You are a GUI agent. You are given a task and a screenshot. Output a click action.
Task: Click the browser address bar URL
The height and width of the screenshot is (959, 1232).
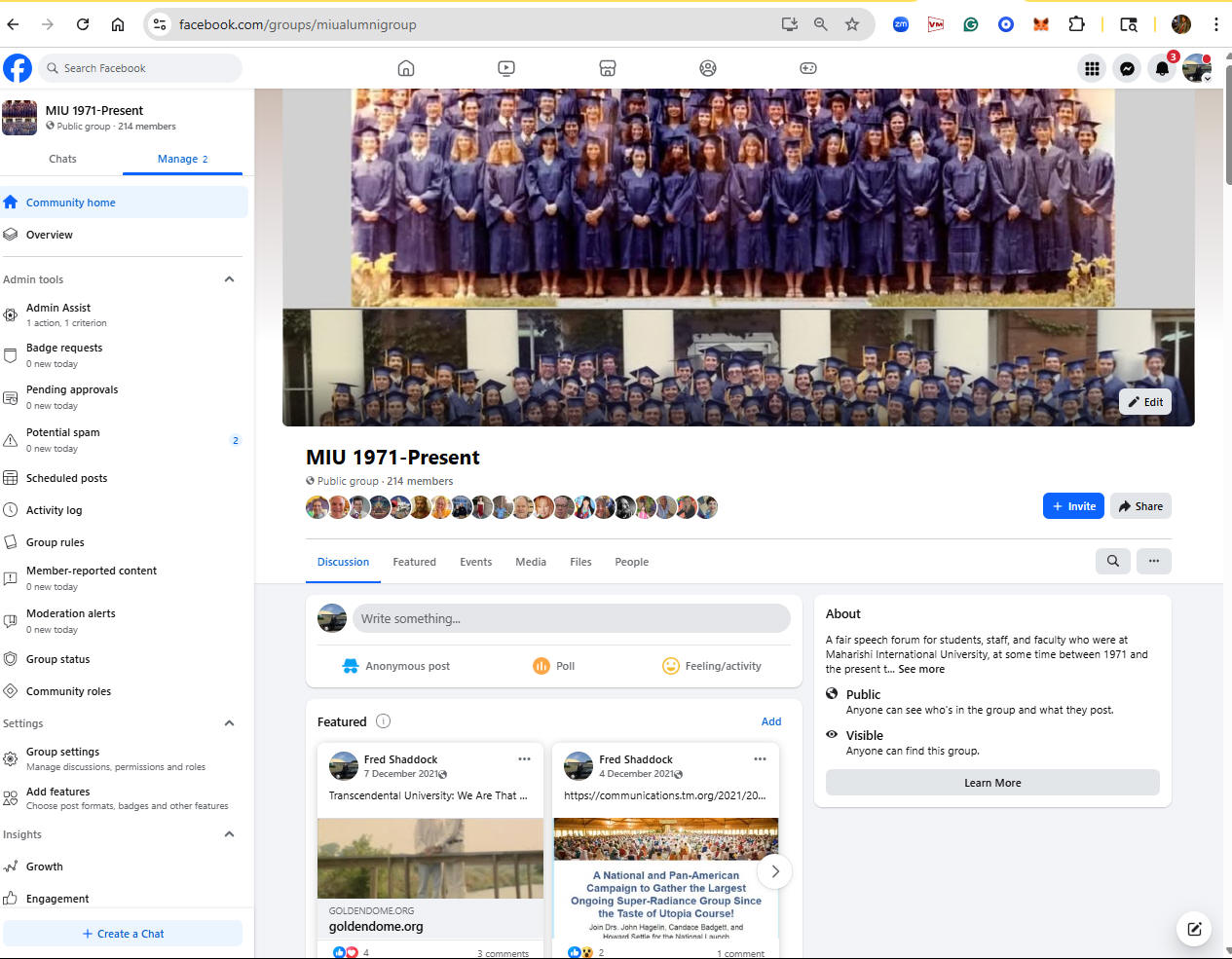pos(297,24)
